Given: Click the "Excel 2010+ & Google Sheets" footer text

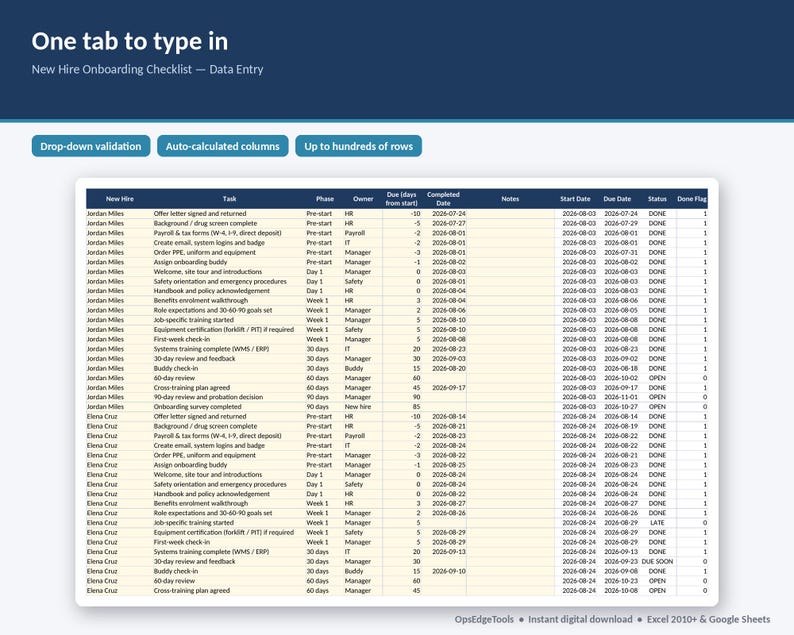Looking at the screenshot, I should click(x=708, y=619).
